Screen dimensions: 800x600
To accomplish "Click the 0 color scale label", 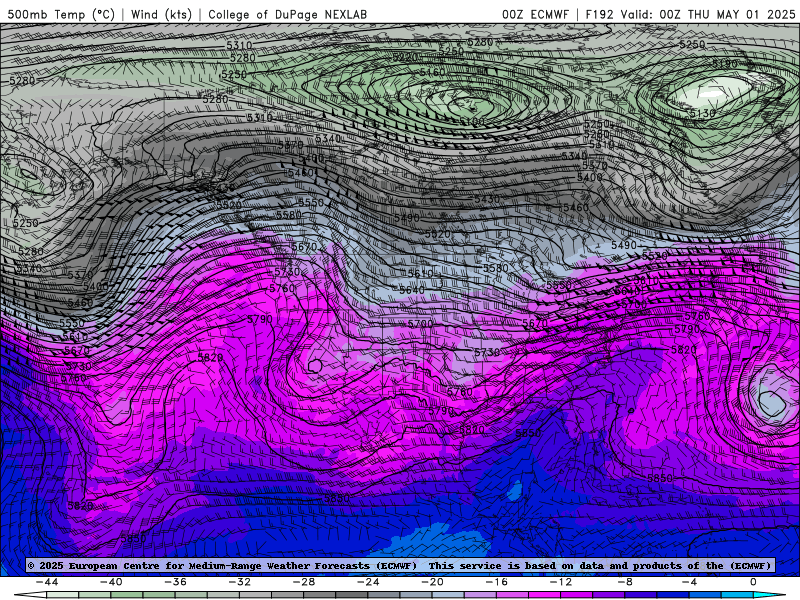I will pos(753,582).
